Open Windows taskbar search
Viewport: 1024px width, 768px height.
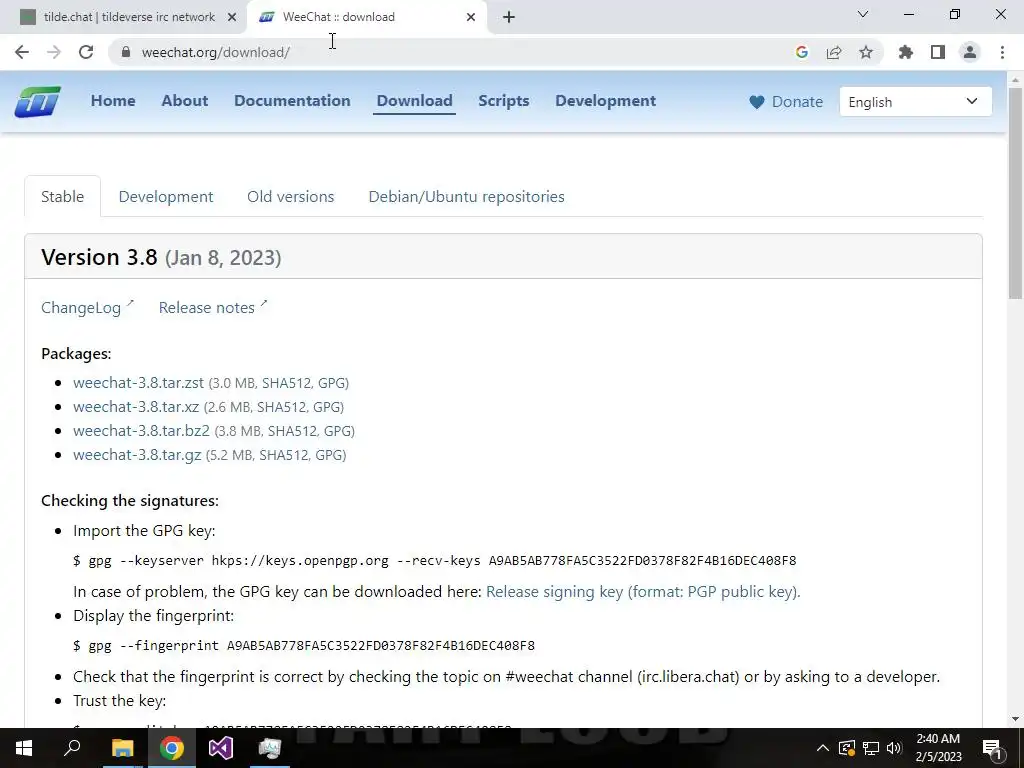[72, 748]
